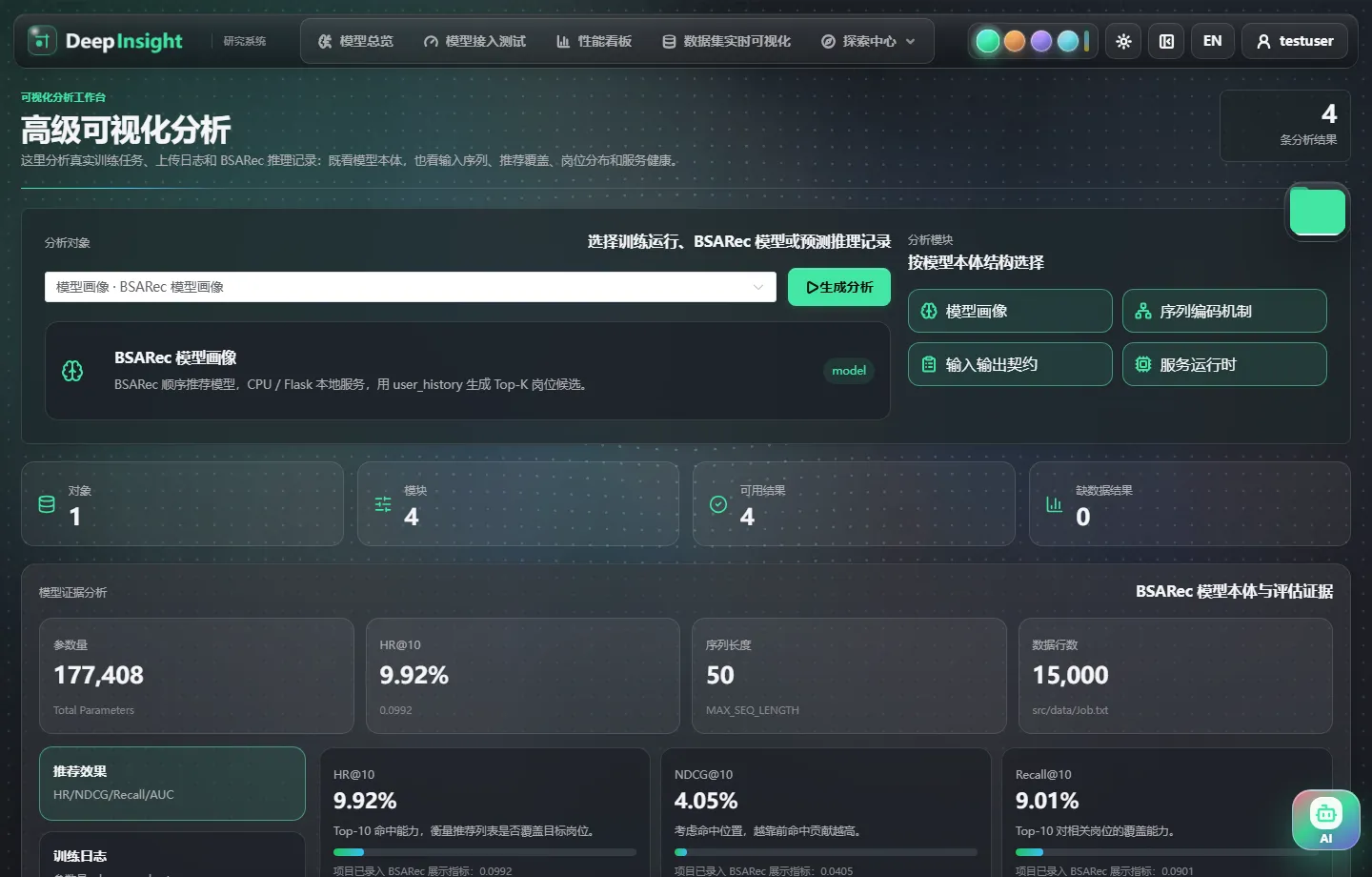Click the NDCG@10 progress bar
Screen dimensions: 1372x877
coord(826,852)
